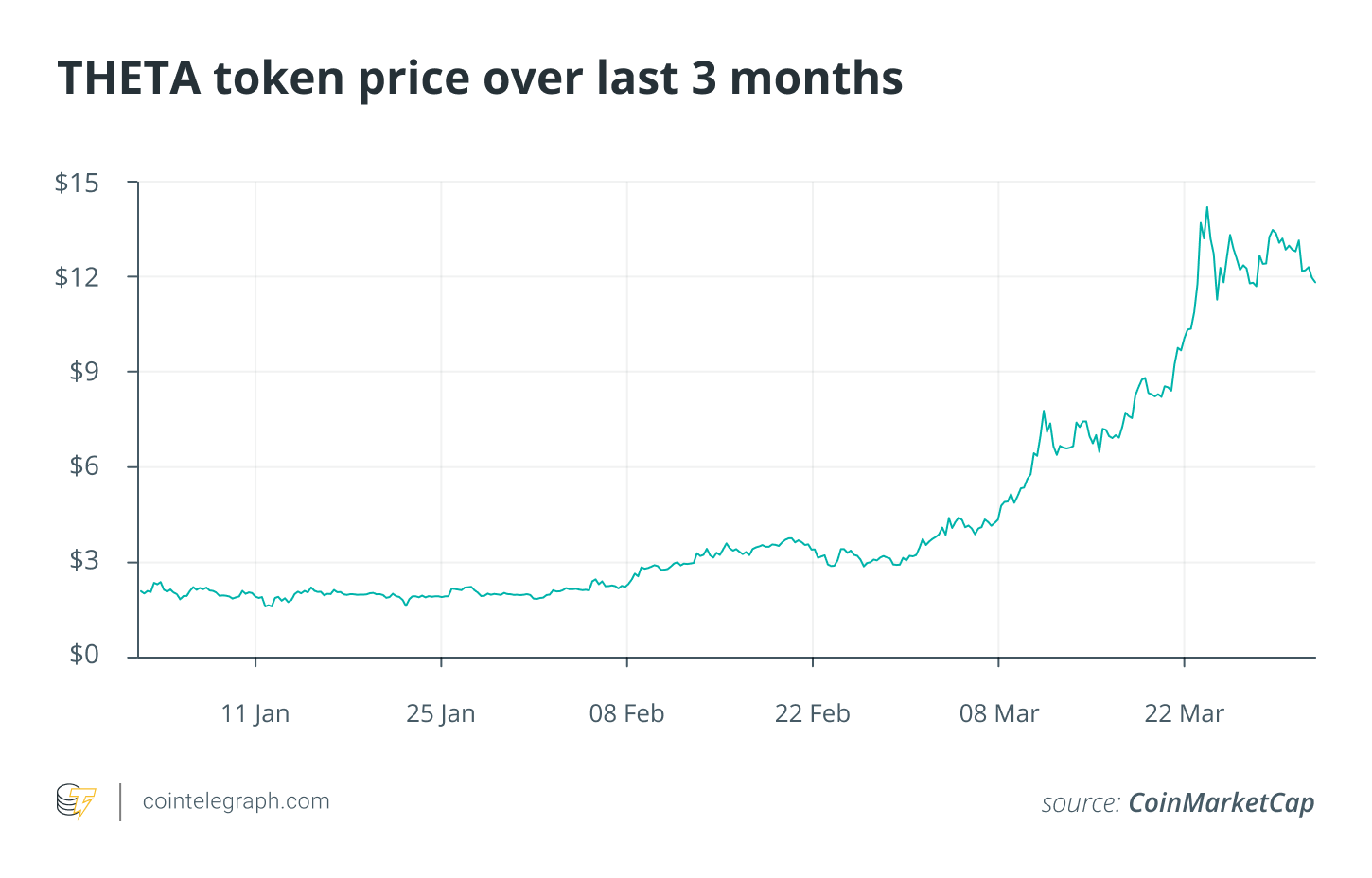Click the CoinMarketCap source text
The height and width of the screenshot is (878, 1372).
coord(1222,803)
